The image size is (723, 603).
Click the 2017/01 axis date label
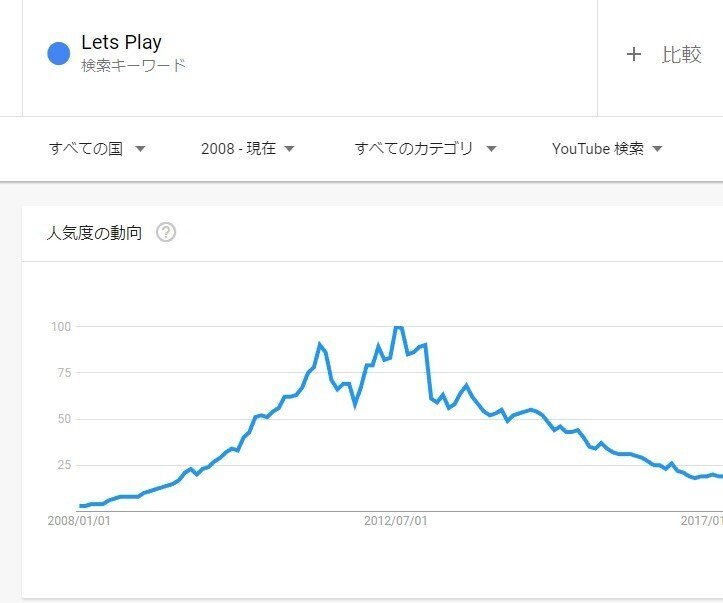pos(702,521)
